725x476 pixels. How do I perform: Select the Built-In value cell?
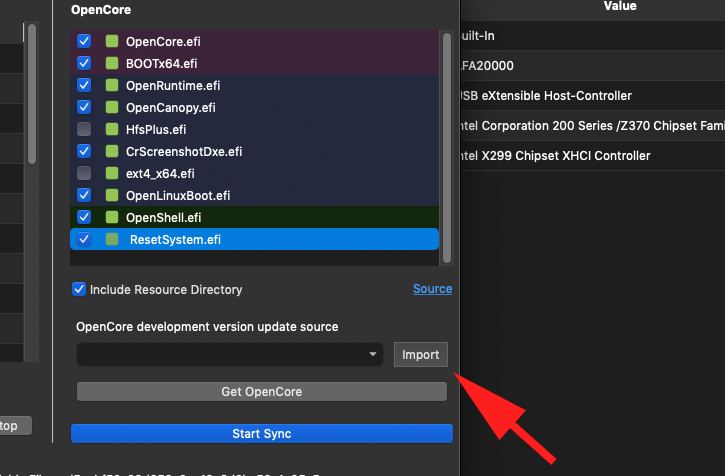[x=593, y=36]
